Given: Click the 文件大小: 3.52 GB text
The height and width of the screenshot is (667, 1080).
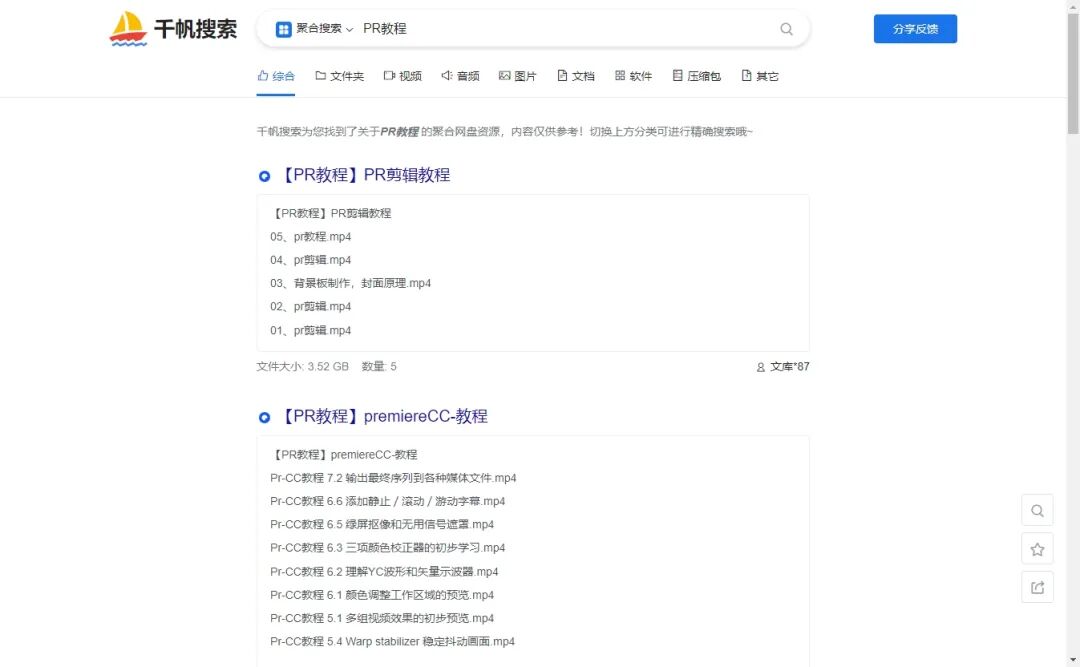Looking at the screenshot, I should click(x=302, y=367).
